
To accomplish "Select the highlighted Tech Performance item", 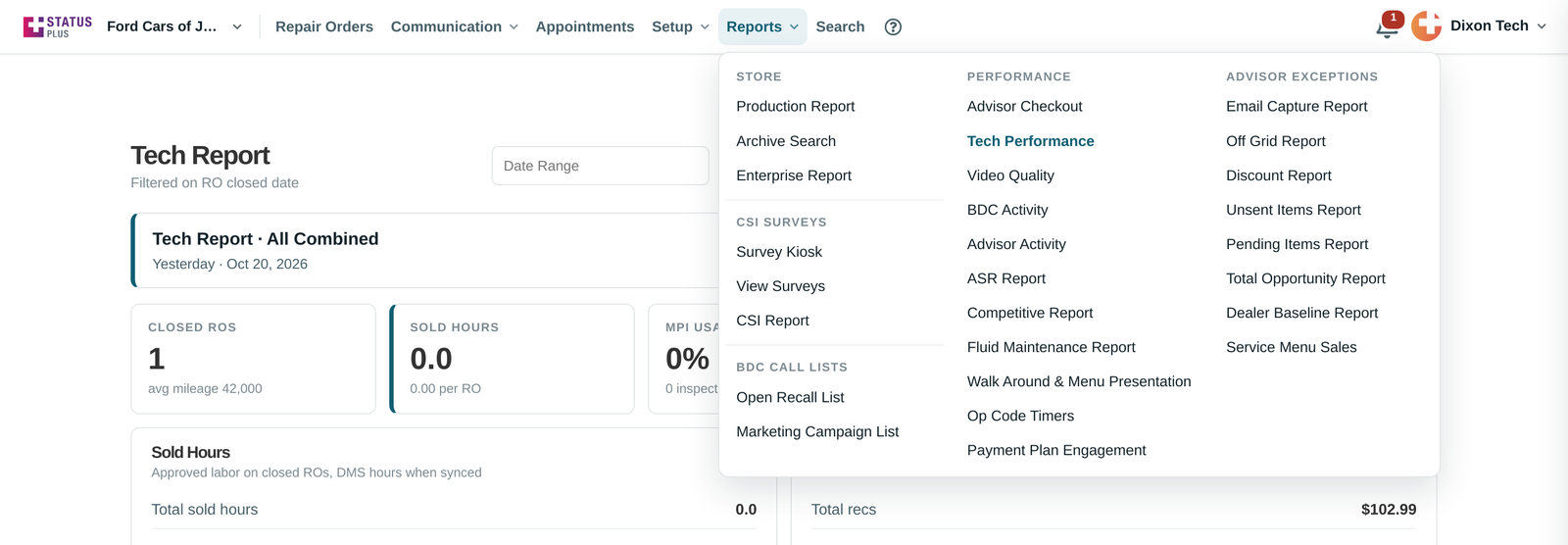I will (x=1031, y=141).
